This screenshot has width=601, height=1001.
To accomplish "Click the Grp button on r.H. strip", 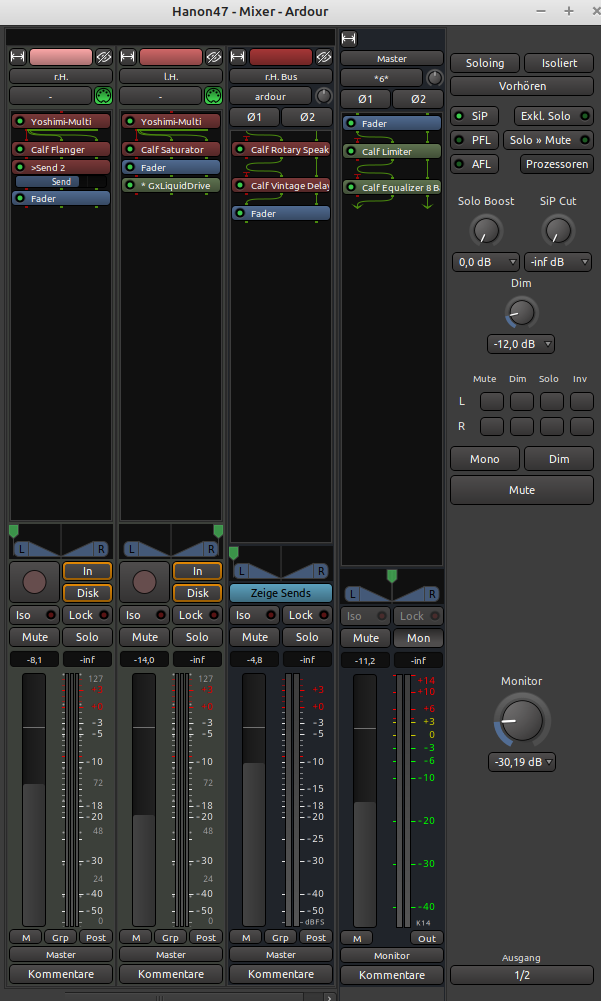I will (x=61, y=938).
